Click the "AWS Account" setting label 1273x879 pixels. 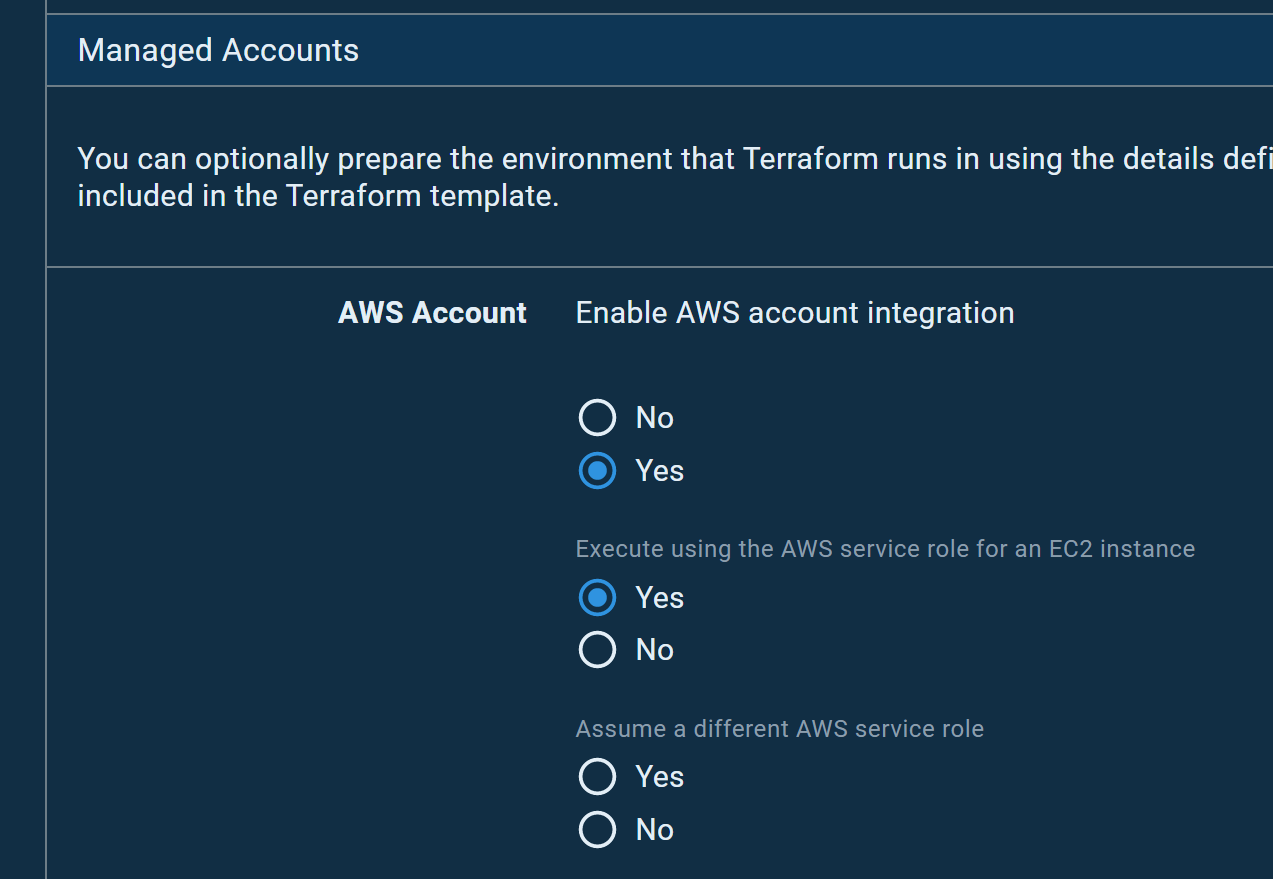click(x=432, y=312)
